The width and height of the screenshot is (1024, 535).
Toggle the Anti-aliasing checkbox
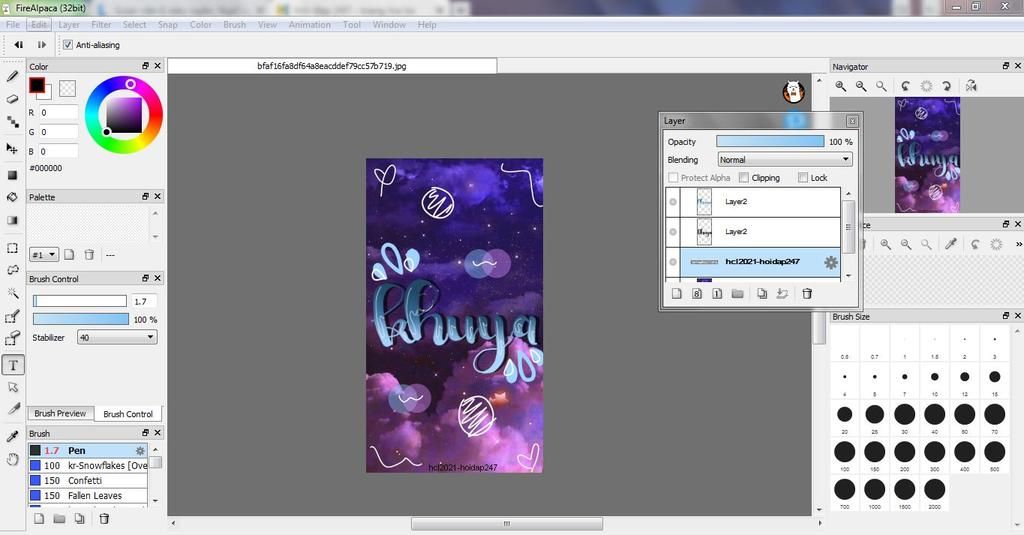[68, 45]
